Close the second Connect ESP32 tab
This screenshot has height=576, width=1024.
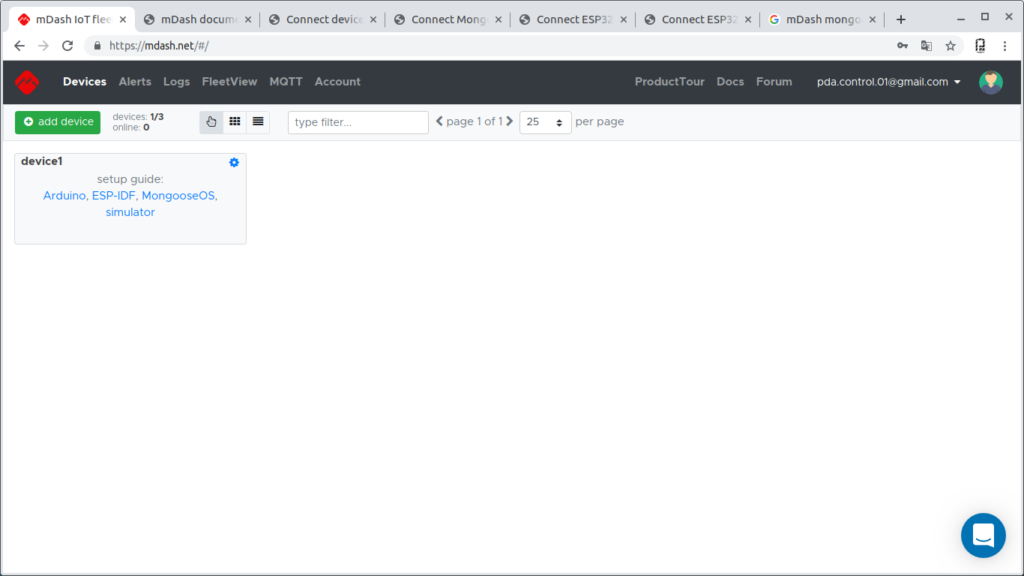pyautogui.click(x=748, y=20)
